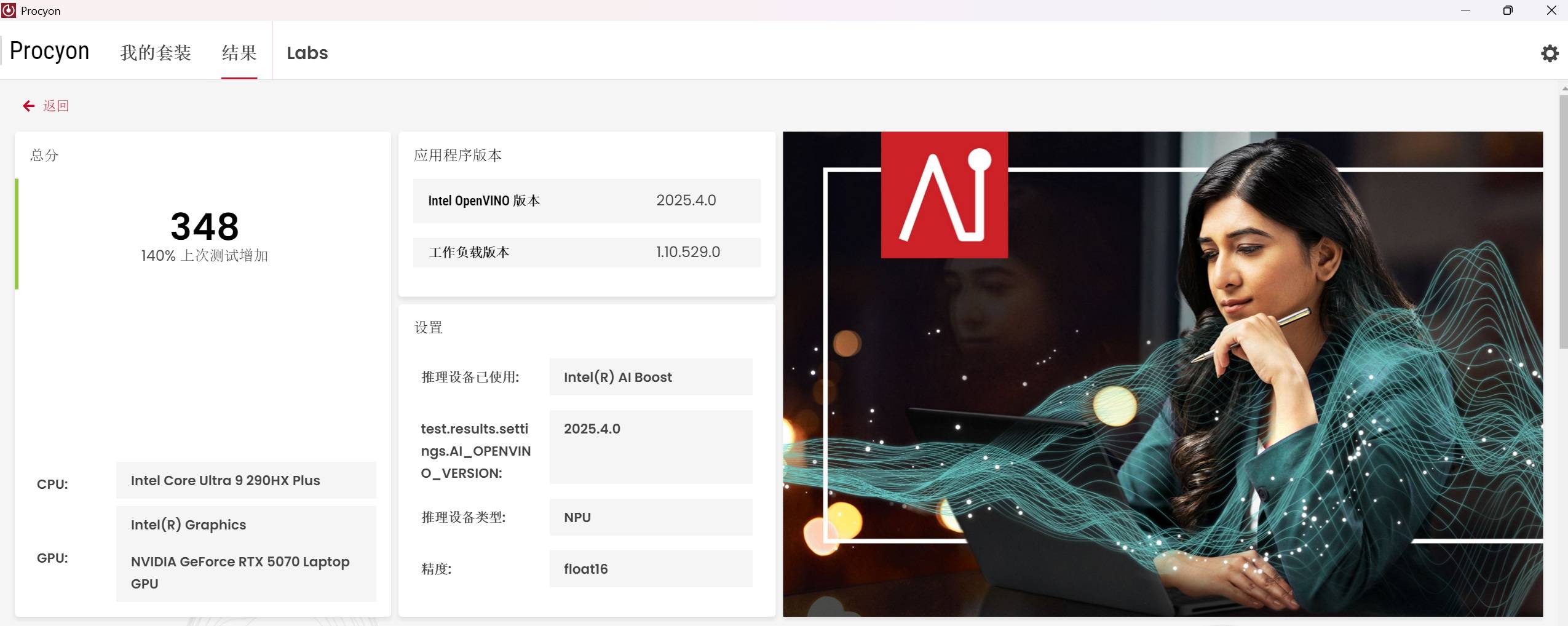The image size is (1568, 626).
Task: Click the Procyon title bar app icon
Action: [9, 10]
